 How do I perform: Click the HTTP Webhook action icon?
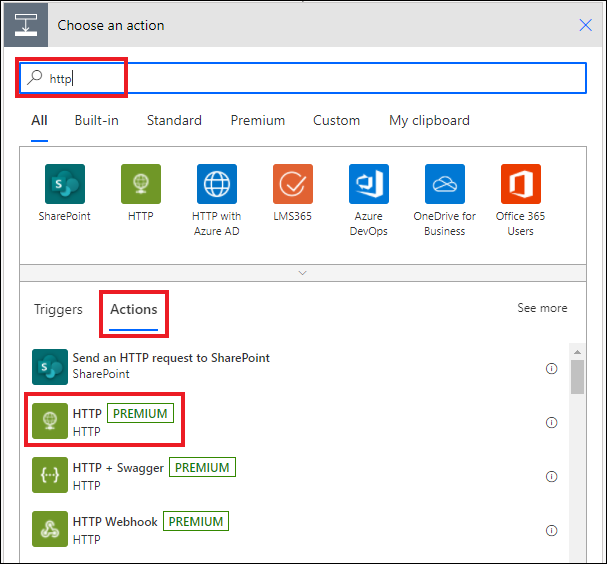(50, 529)
